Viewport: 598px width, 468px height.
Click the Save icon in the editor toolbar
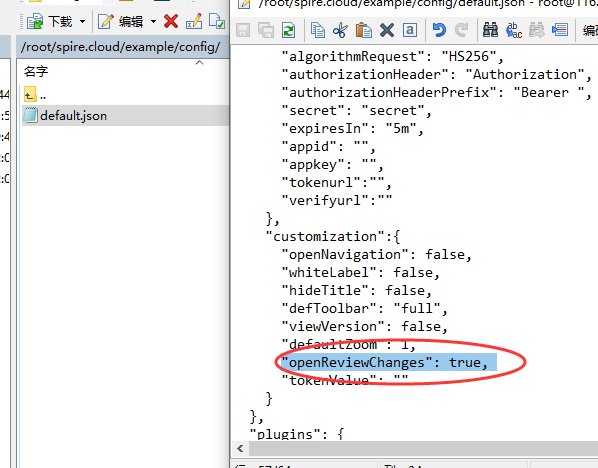tap(243, 30)
